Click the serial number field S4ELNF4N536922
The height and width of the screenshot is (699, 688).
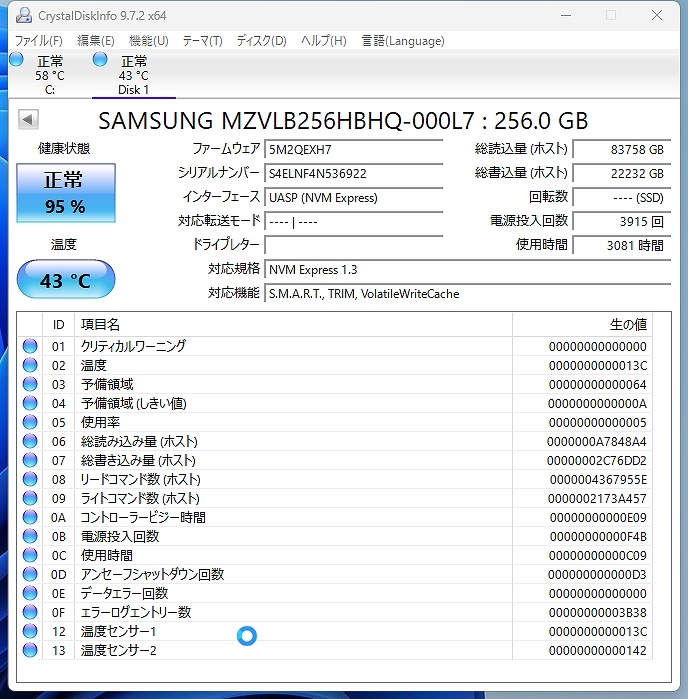point(353,173)
